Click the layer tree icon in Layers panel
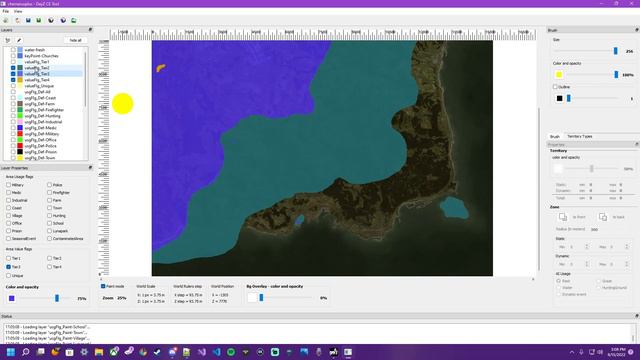 8,40
